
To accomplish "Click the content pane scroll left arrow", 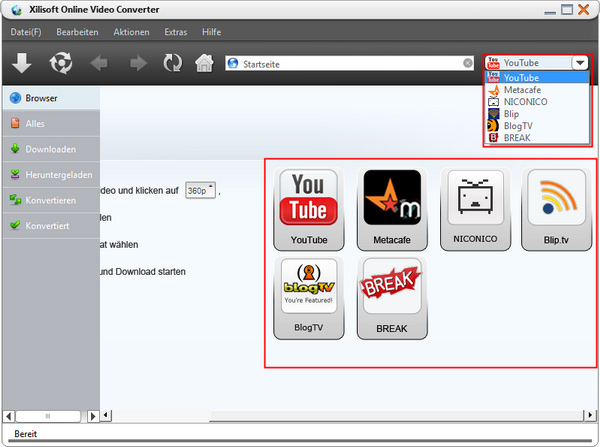I will point(106,415).
